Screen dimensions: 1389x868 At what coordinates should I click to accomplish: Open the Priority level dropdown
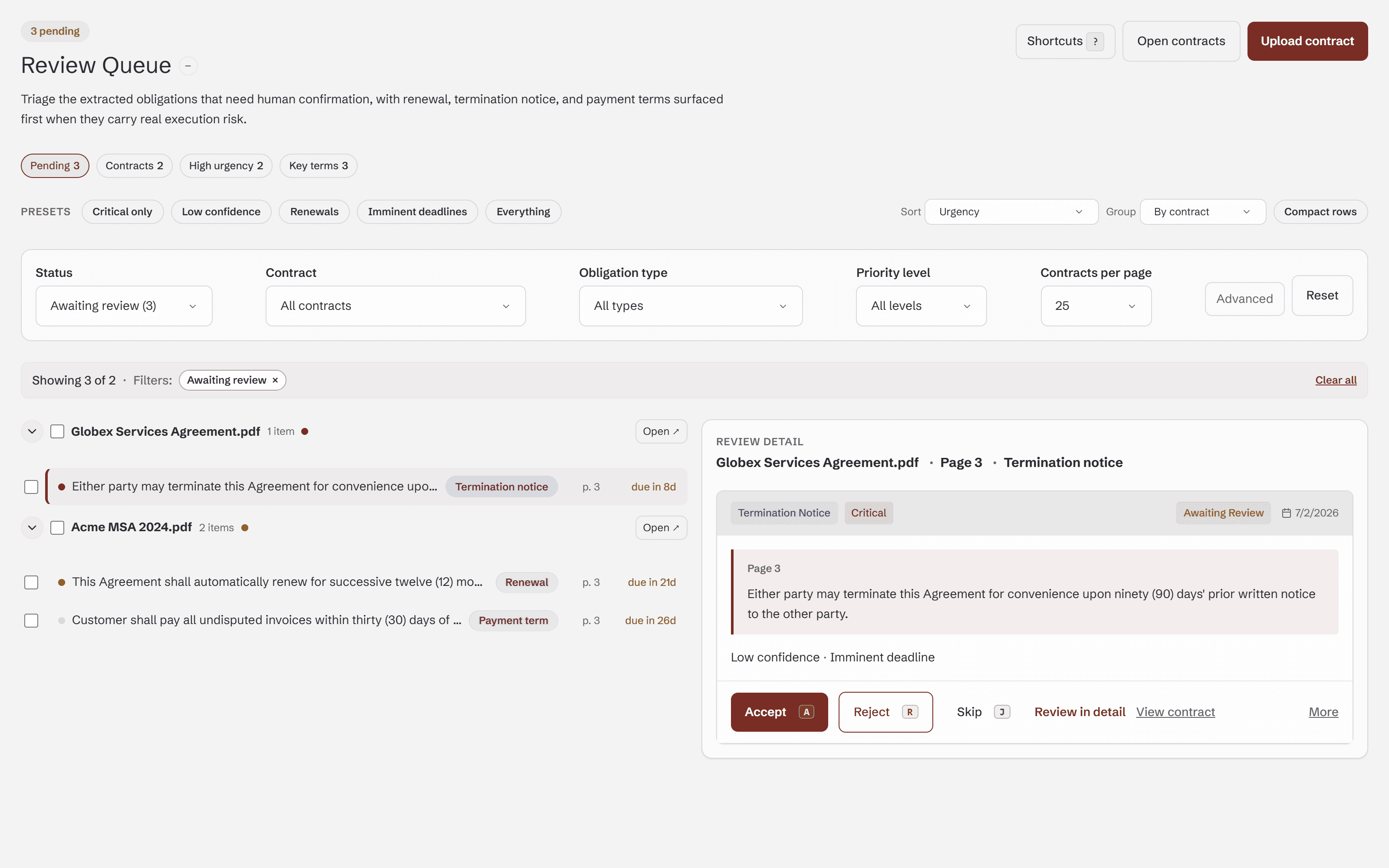(x=921, y=306)
